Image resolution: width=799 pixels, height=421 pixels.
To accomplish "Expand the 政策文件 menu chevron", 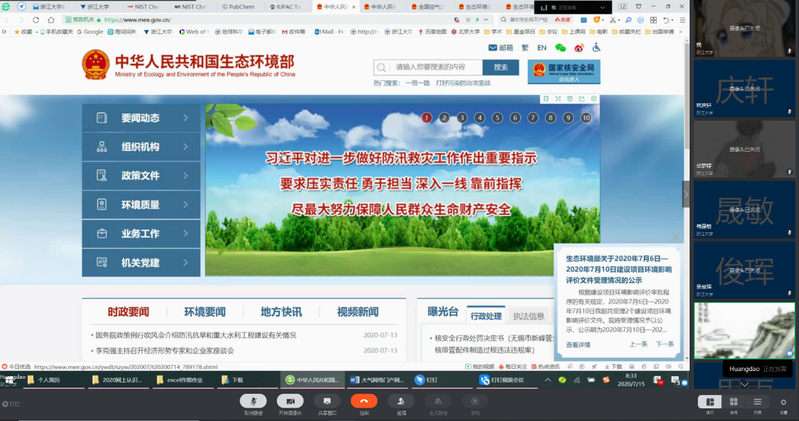I will coord(185,176).
